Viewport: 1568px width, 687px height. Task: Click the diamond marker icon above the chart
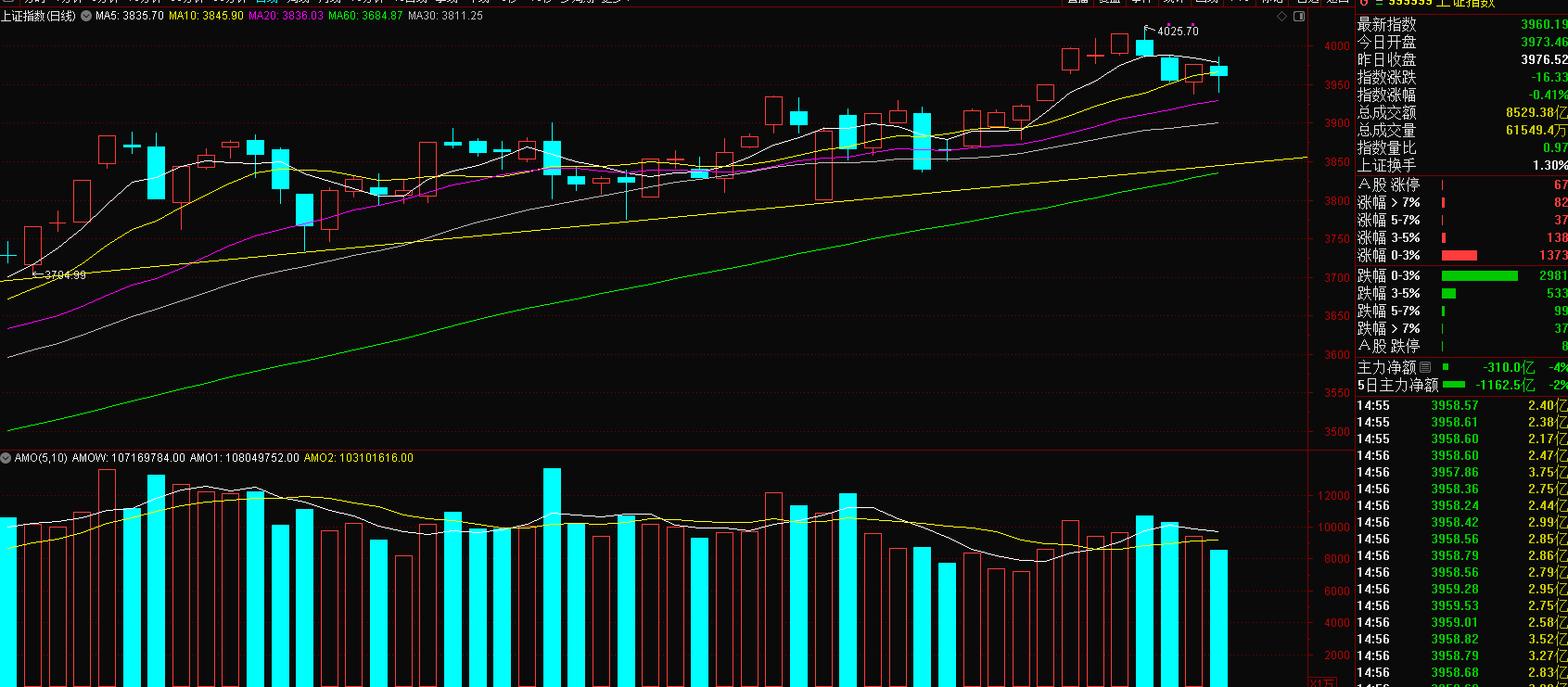tap(1282, 17)
